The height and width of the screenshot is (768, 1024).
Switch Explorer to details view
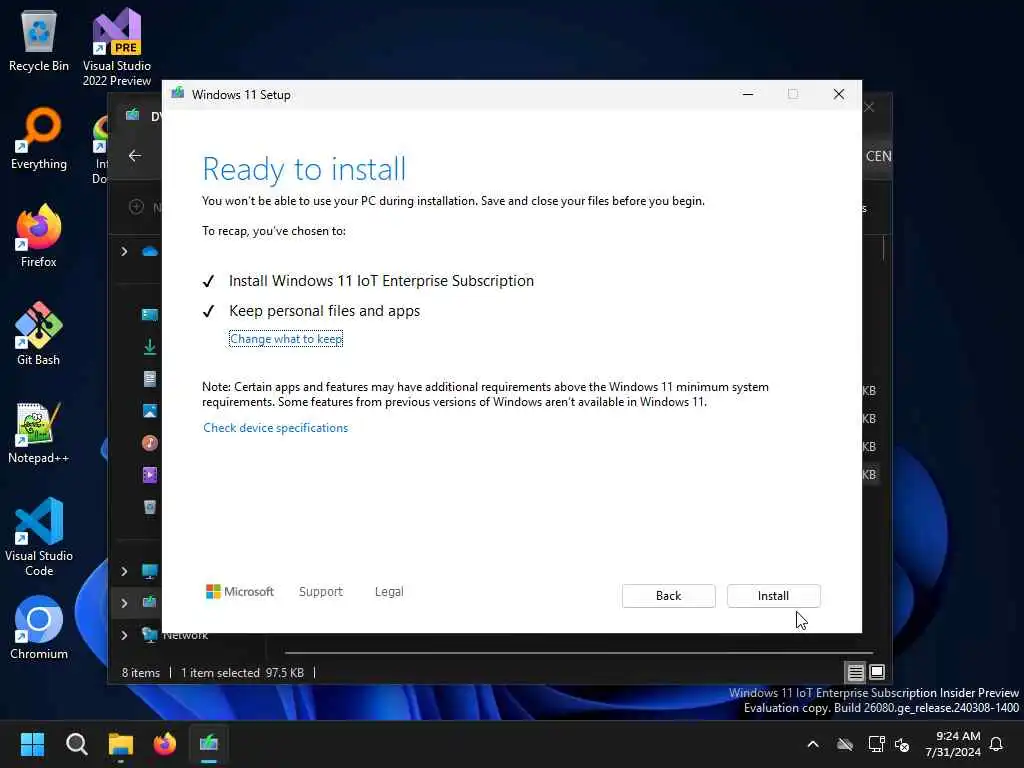[856, 672]
